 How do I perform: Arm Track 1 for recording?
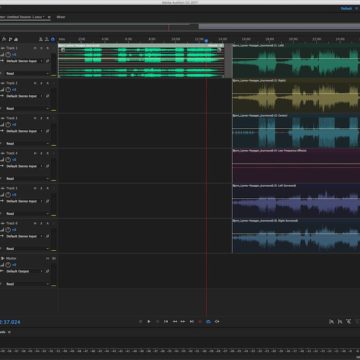(x=47, y=48)
